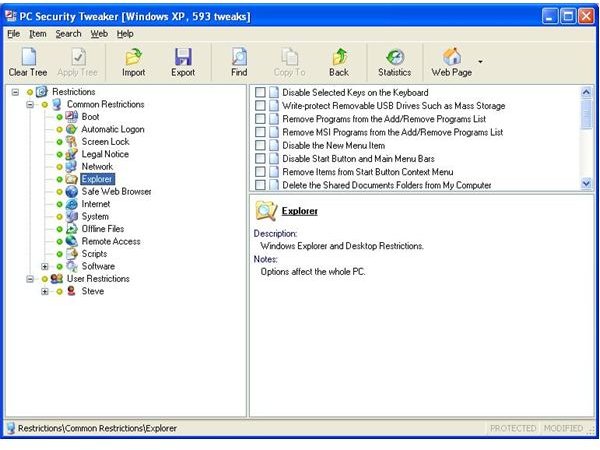The height and width of the screenshot is (450, 600).
Task: Check Remove Items from Start Button Context Menu
Action: point(260,172)
